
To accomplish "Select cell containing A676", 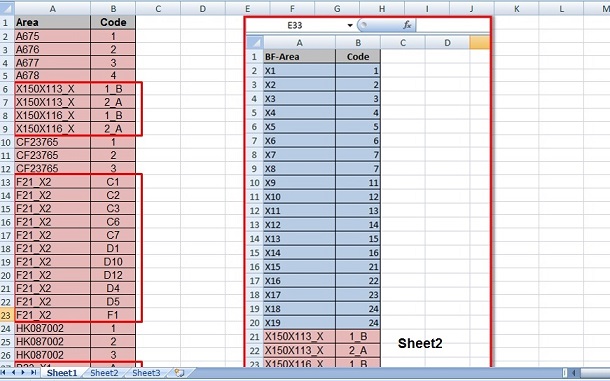I will pyautogui.click(x=53, y=49).
